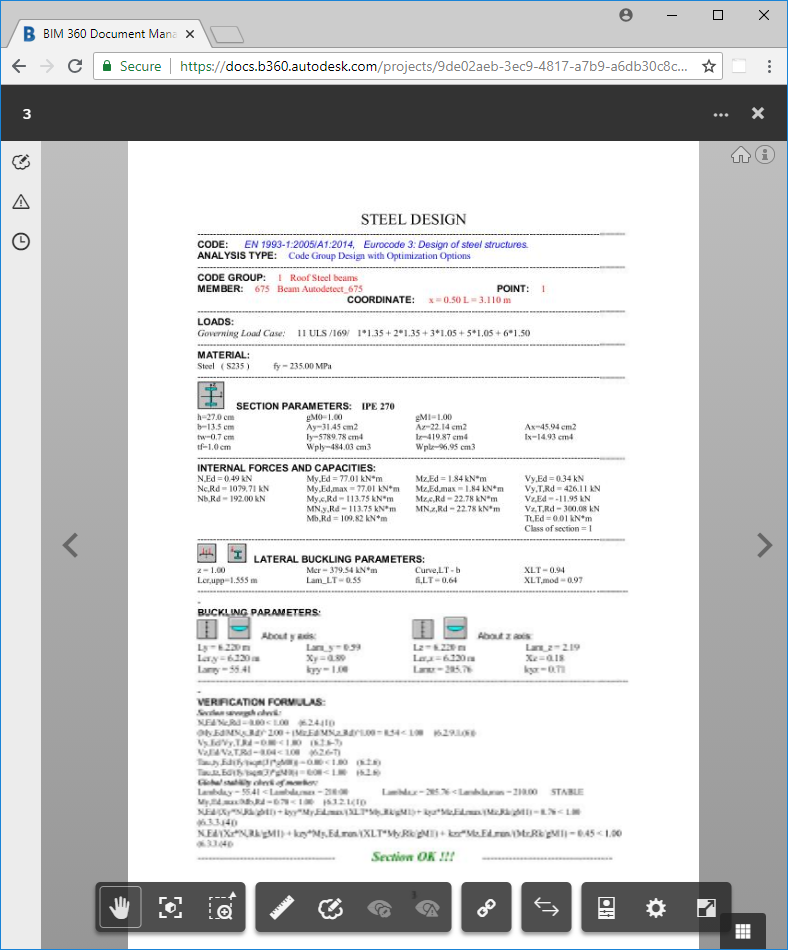Open Markup tool in bottom toolbar

(x=331, y=908)
